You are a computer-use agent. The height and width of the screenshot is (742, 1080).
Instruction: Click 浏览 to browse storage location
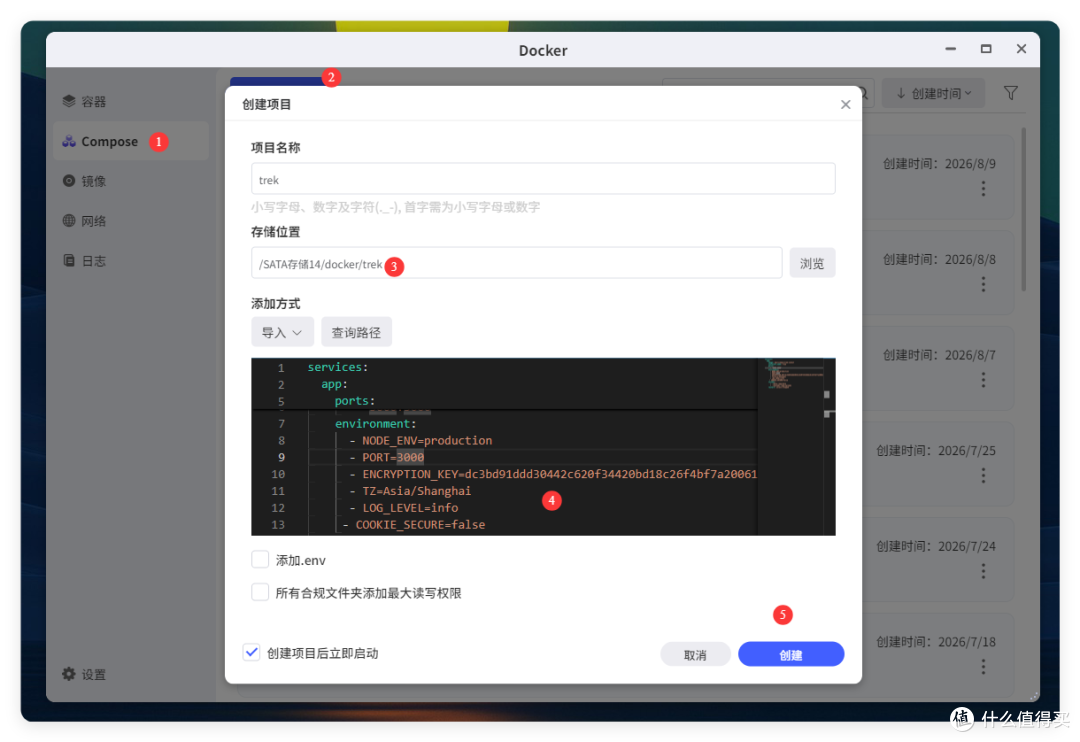[x=812, y=263]
